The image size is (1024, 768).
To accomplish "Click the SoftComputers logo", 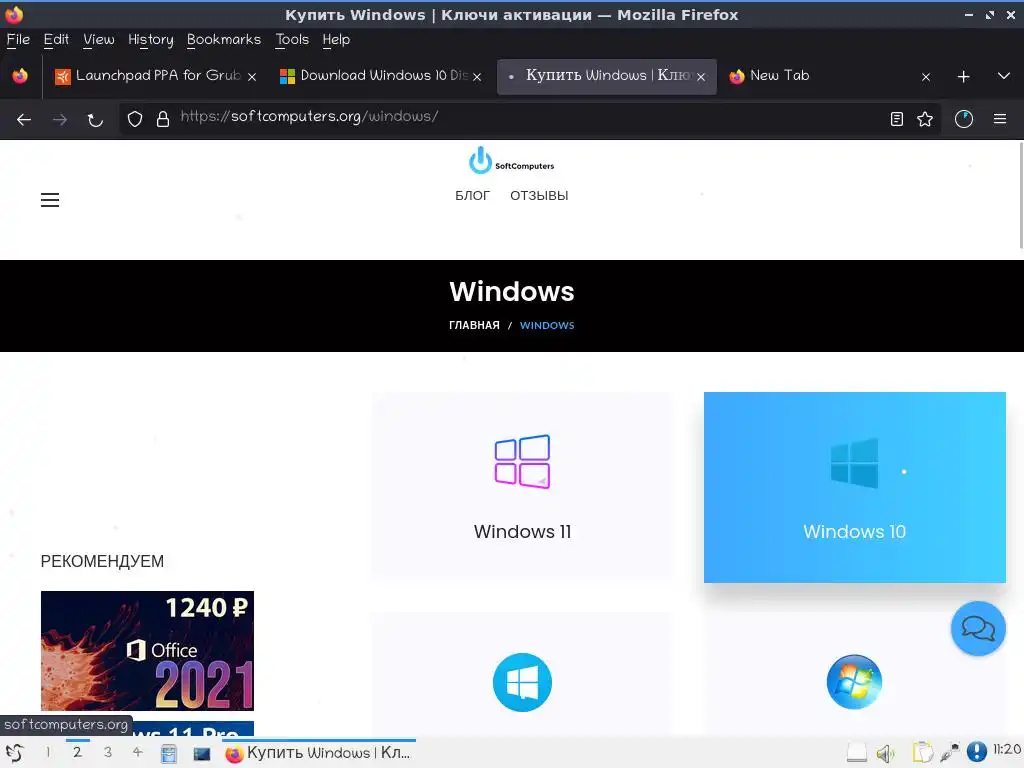I will tap(511, 161).
